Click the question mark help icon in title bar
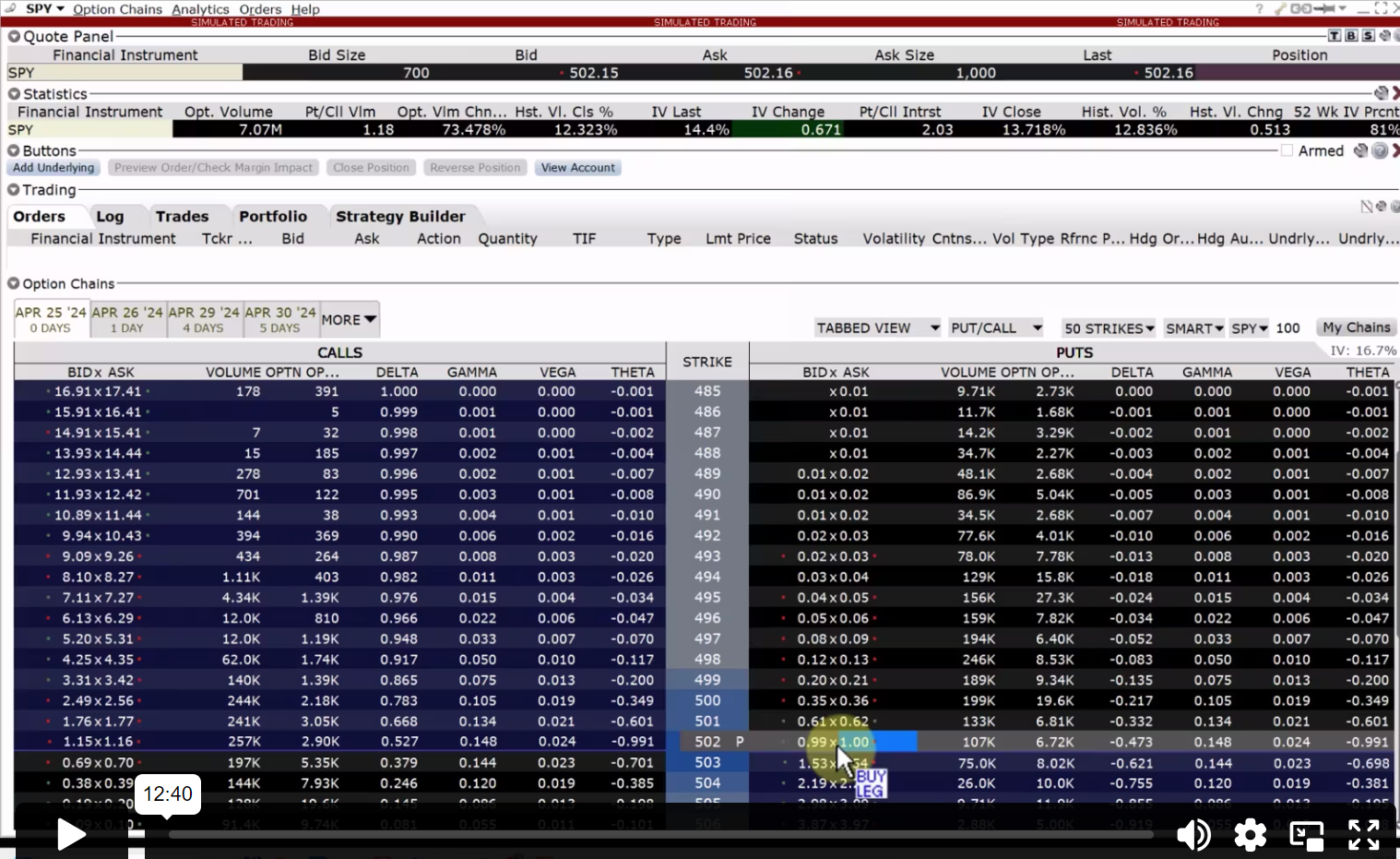Viewport: 1400px width, 859px height. click(1259, 8)
